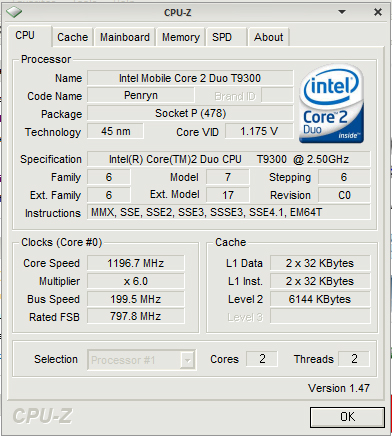The image size is (392, 436).
Task: Click the empty Level 3 cache field
Action: coord(320,316)
